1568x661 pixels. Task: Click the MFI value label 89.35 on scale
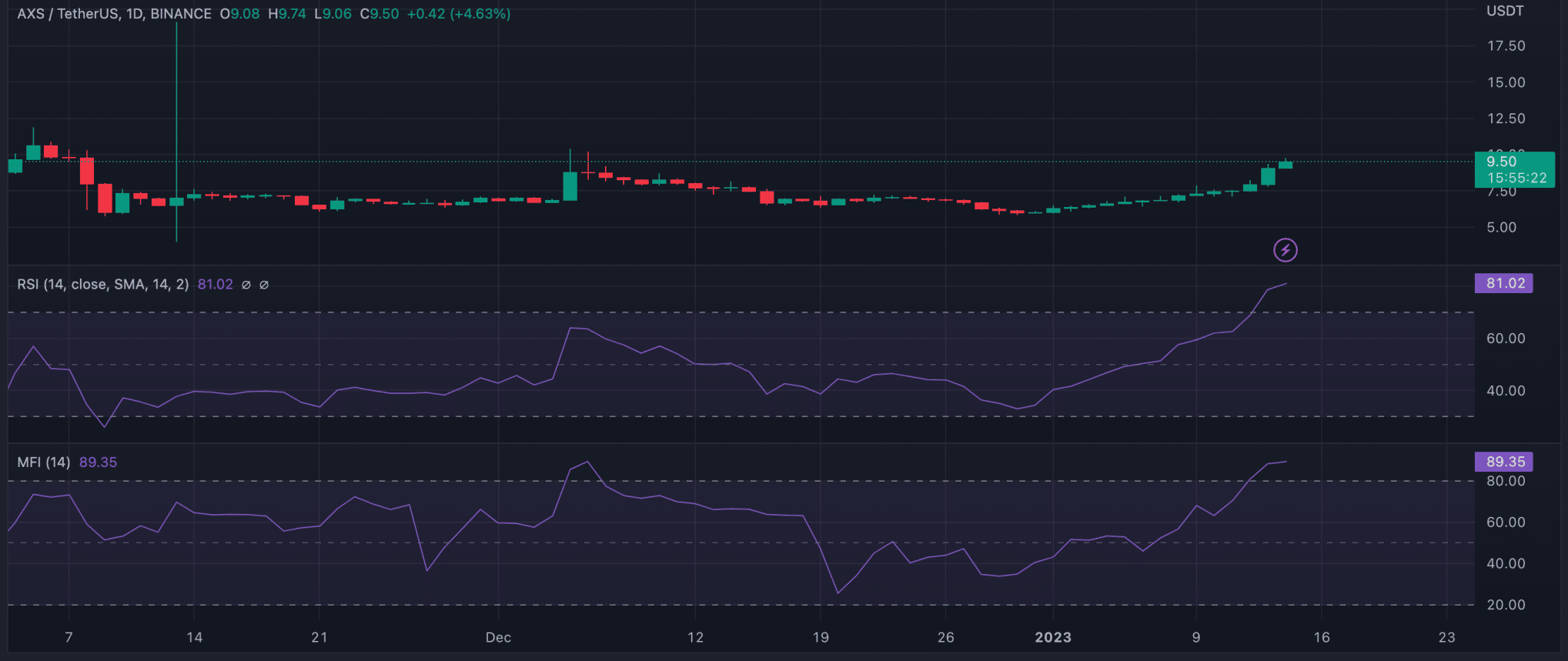pos(1504,462)
